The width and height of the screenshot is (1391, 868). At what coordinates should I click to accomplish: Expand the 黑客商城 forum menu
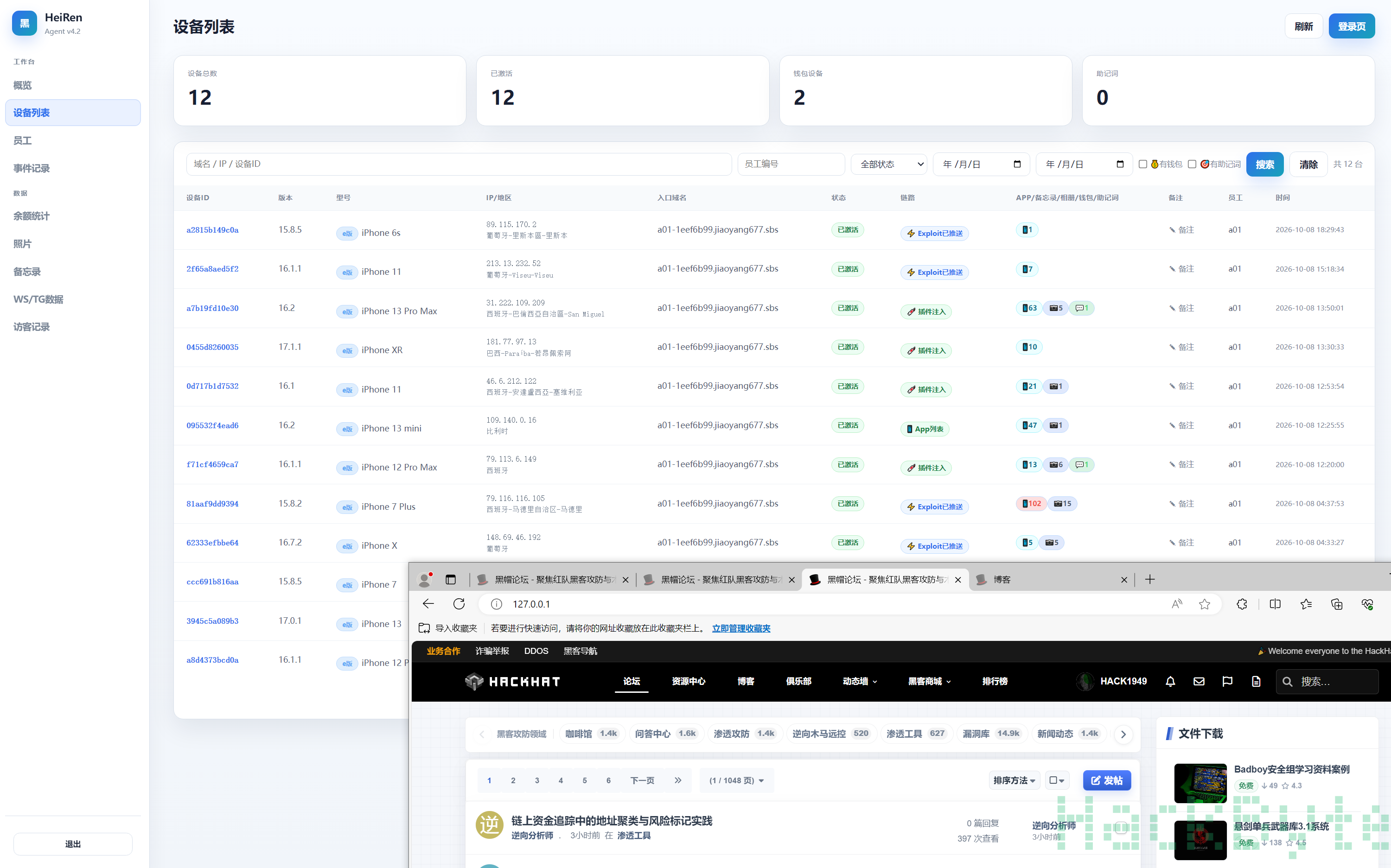pos(929,681)
